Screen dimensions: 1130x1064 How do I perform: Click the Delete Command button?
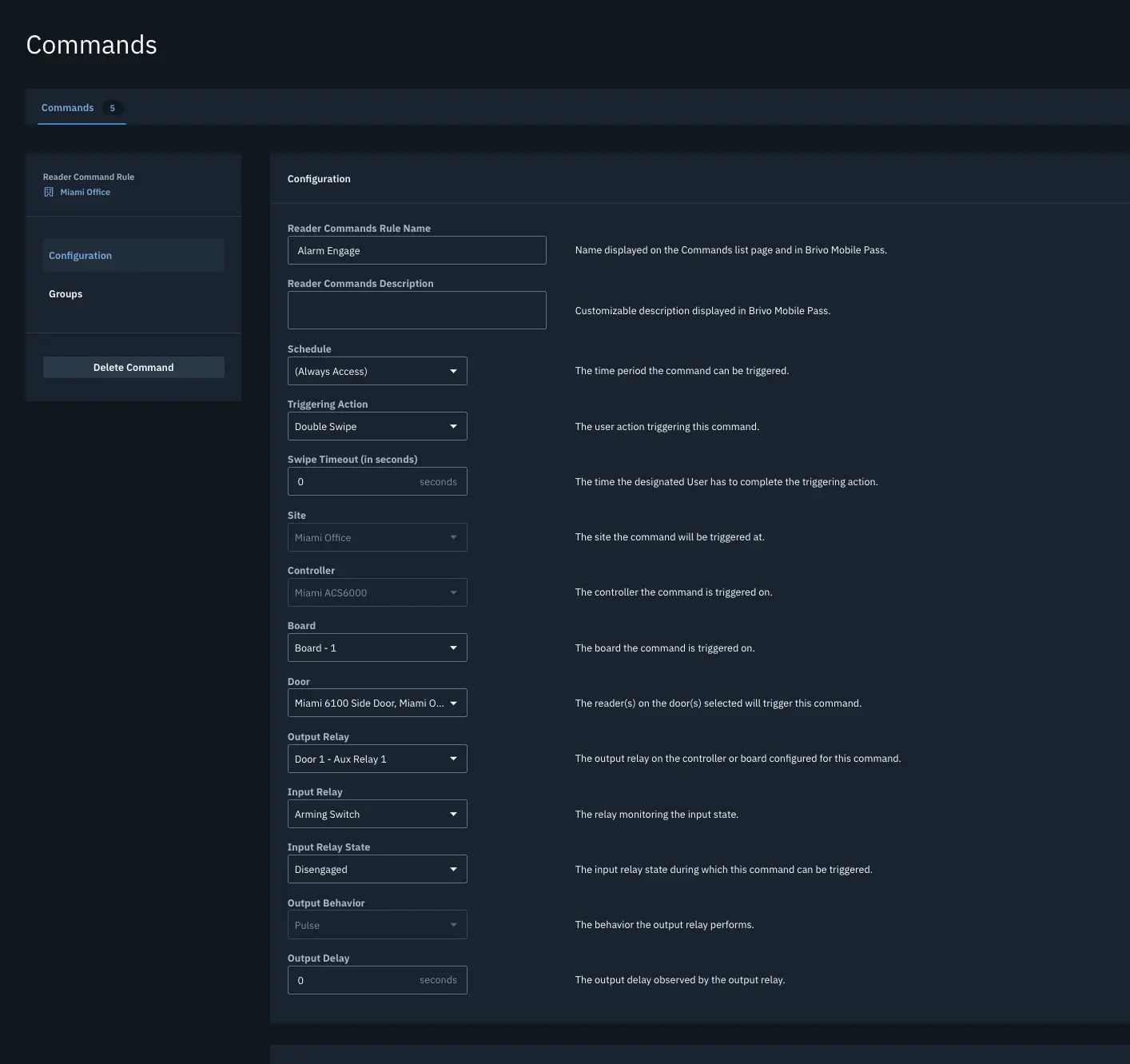(133, 368)
